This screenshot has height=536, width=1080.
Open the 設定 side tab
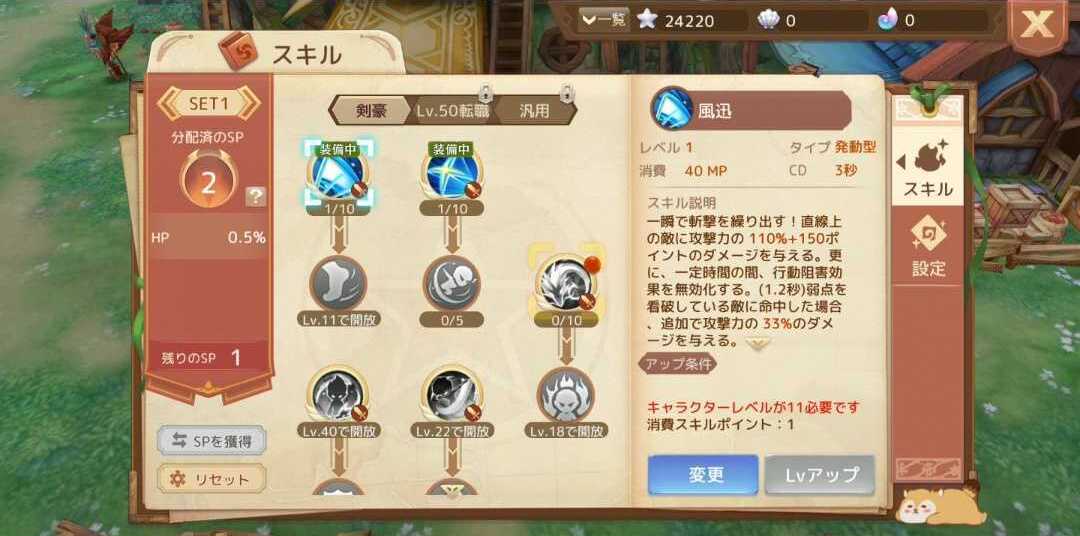pos(928,249)
